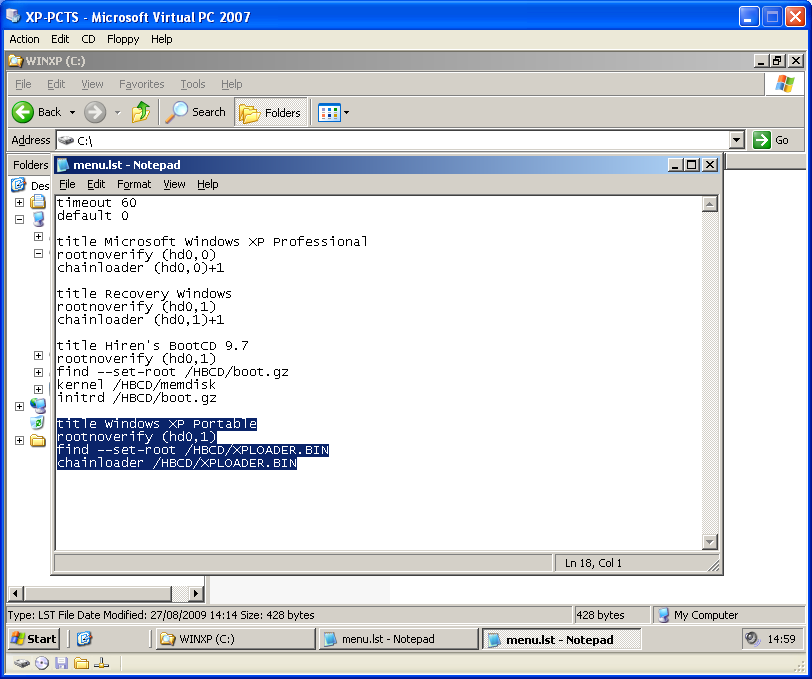The height and width of the screenshot is (679, 812).
Task: Open the Action menu in Virtual PC
Action: (x=24, y=39)
